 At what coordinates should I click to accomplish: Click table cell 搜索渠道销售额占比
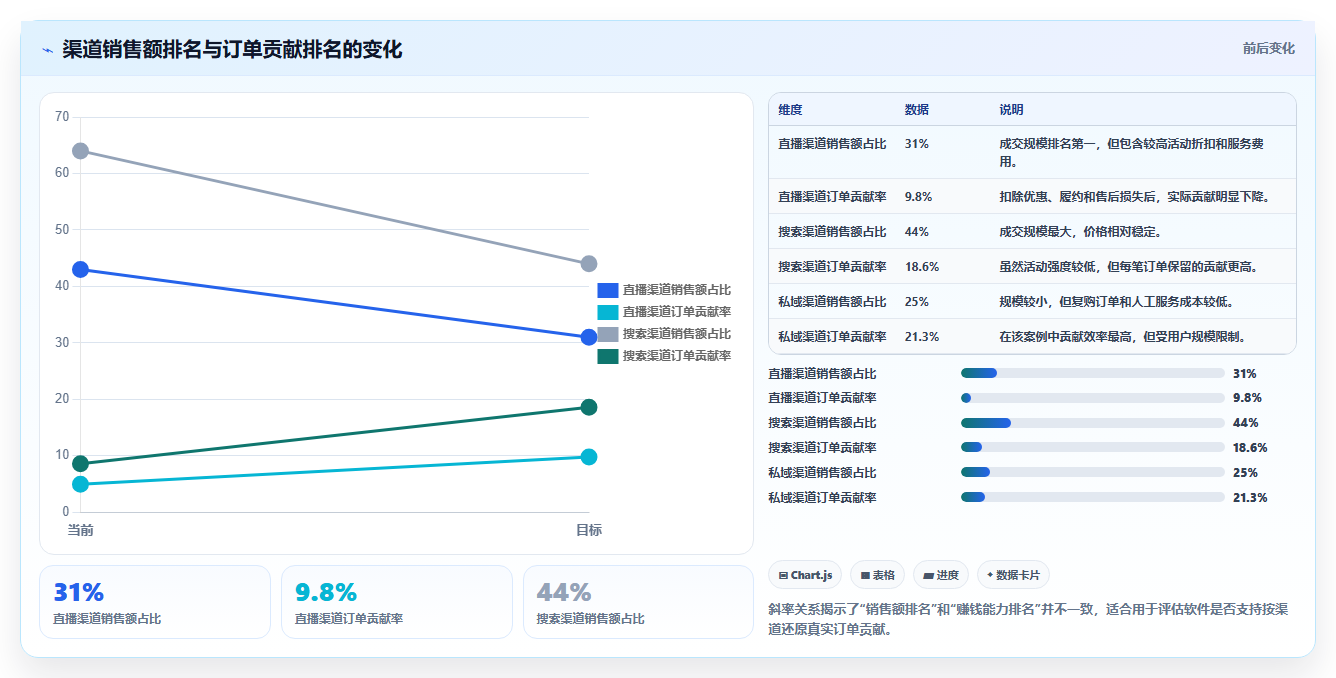tap(832, 232)
